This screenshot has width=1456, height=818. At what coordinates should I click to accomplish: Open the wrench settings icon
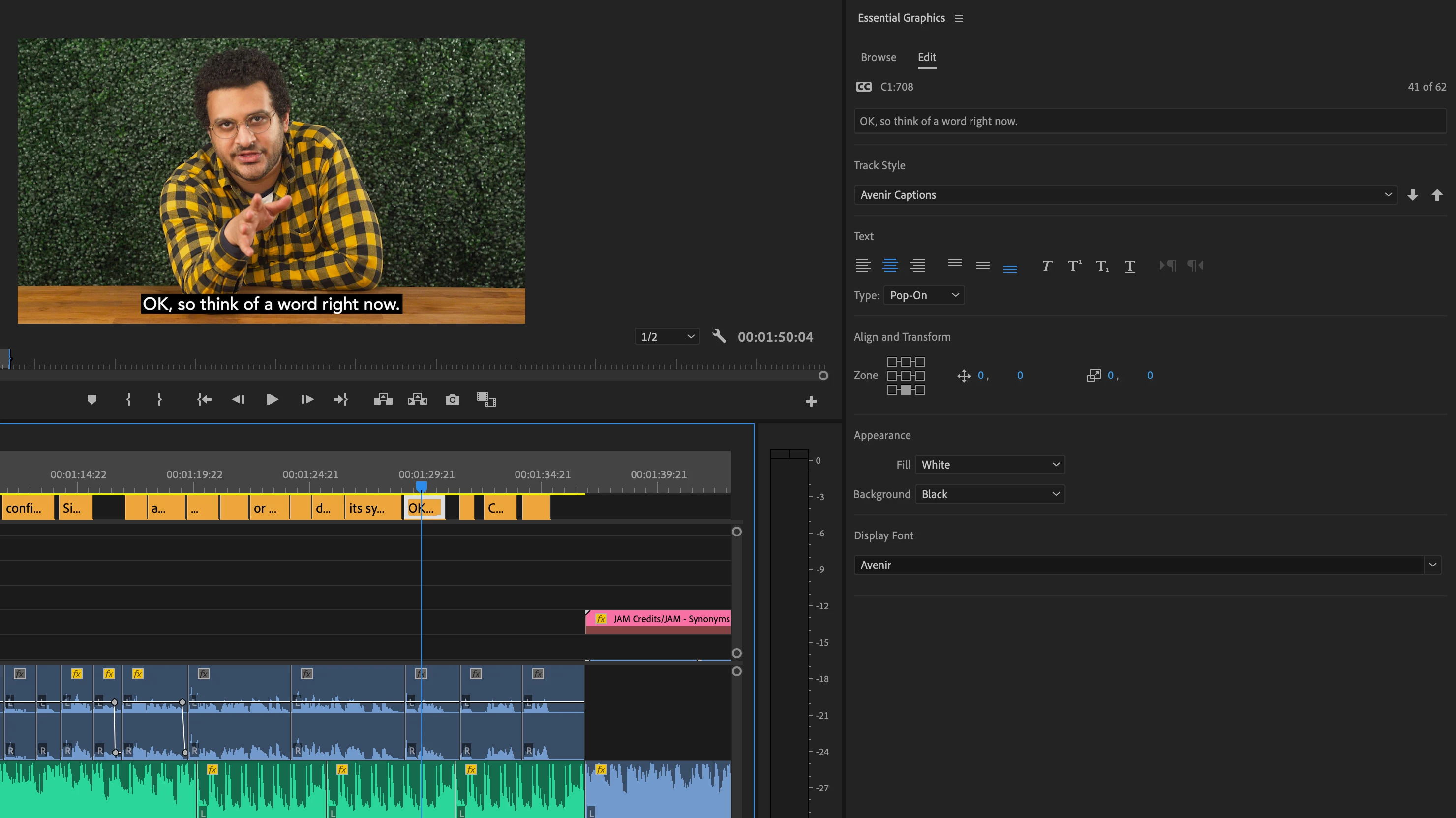718,336
